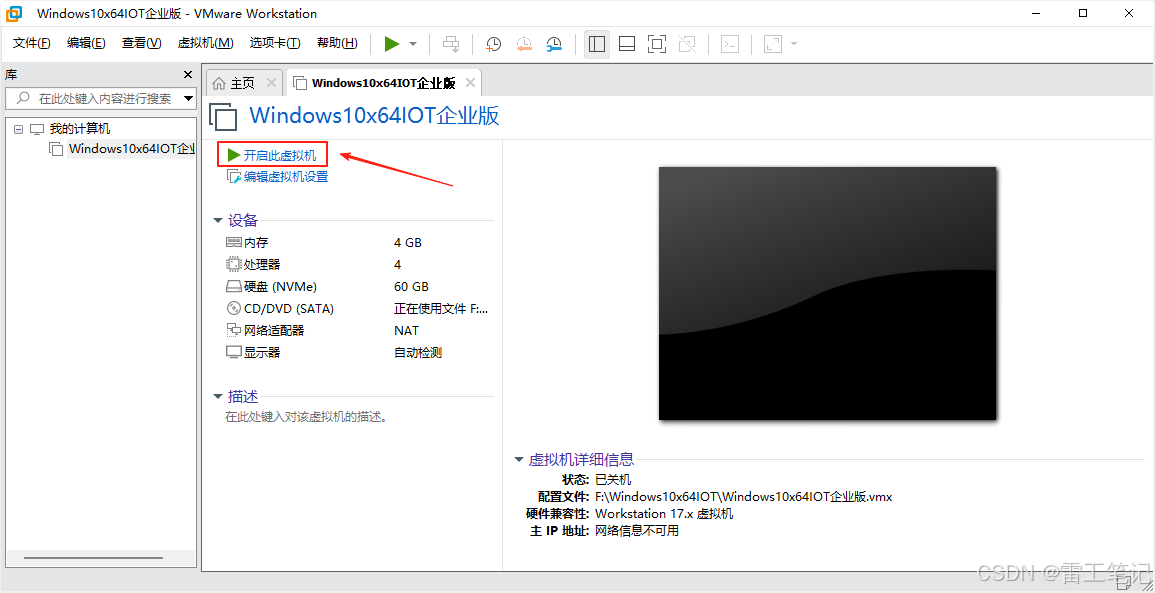Screen dimensions: 1155x593
Task: Open the stretch display dropdown arrow
Action: click(793, 44)
